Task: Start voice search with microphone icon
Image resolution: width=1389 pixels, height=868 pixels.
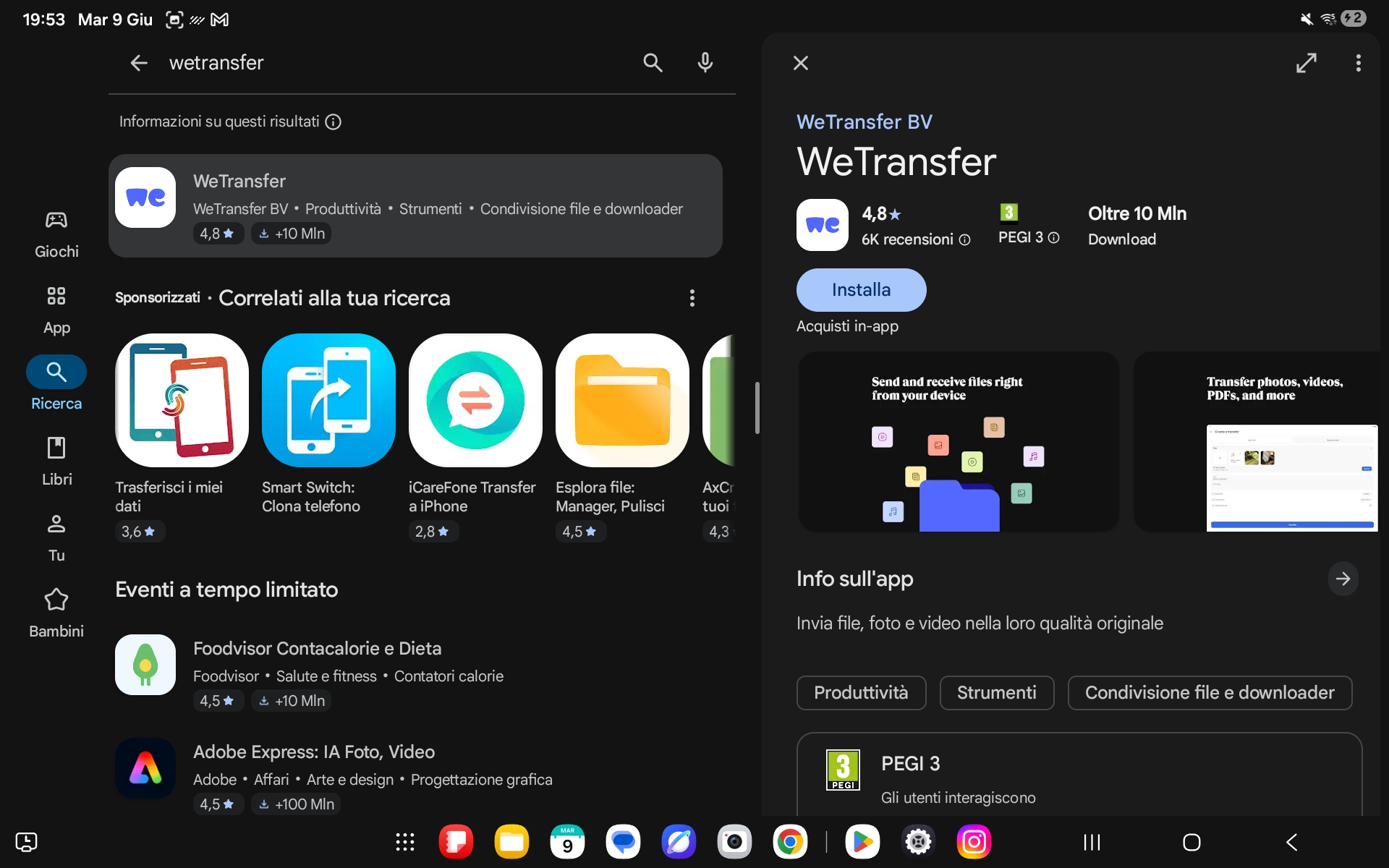Action: 705,63
